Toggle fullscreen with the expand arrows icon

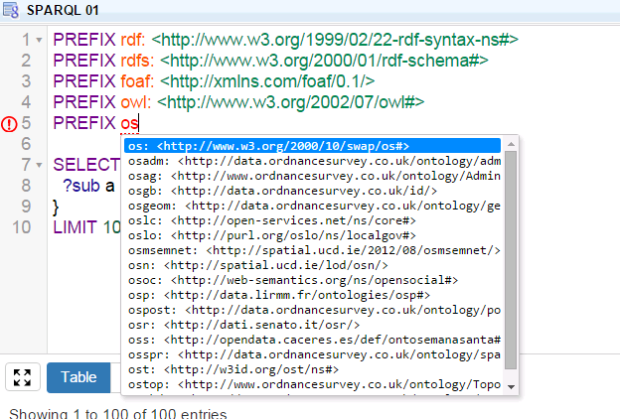(21, 377)
